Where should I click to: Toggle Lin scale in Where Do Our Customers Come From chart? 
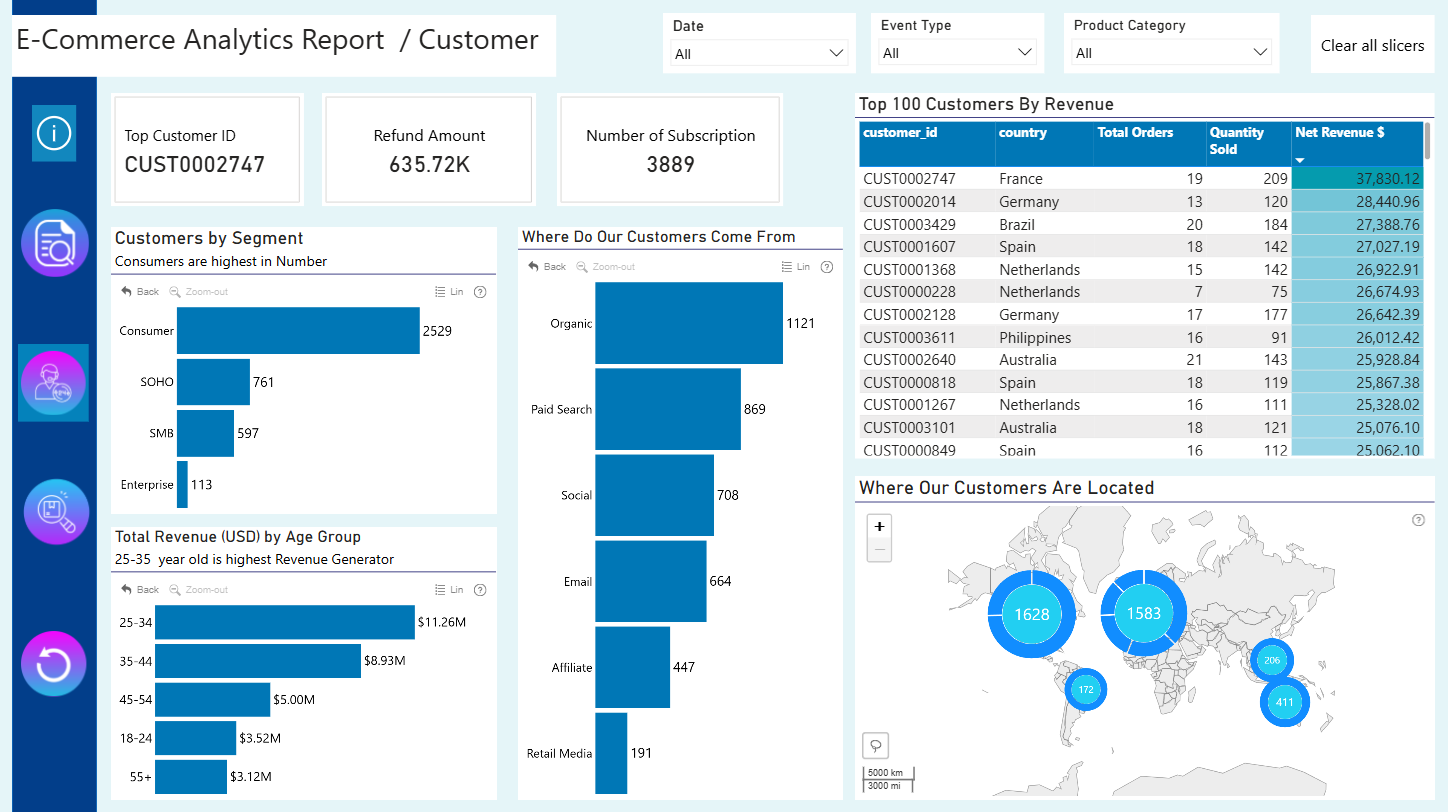coord(796,267)
